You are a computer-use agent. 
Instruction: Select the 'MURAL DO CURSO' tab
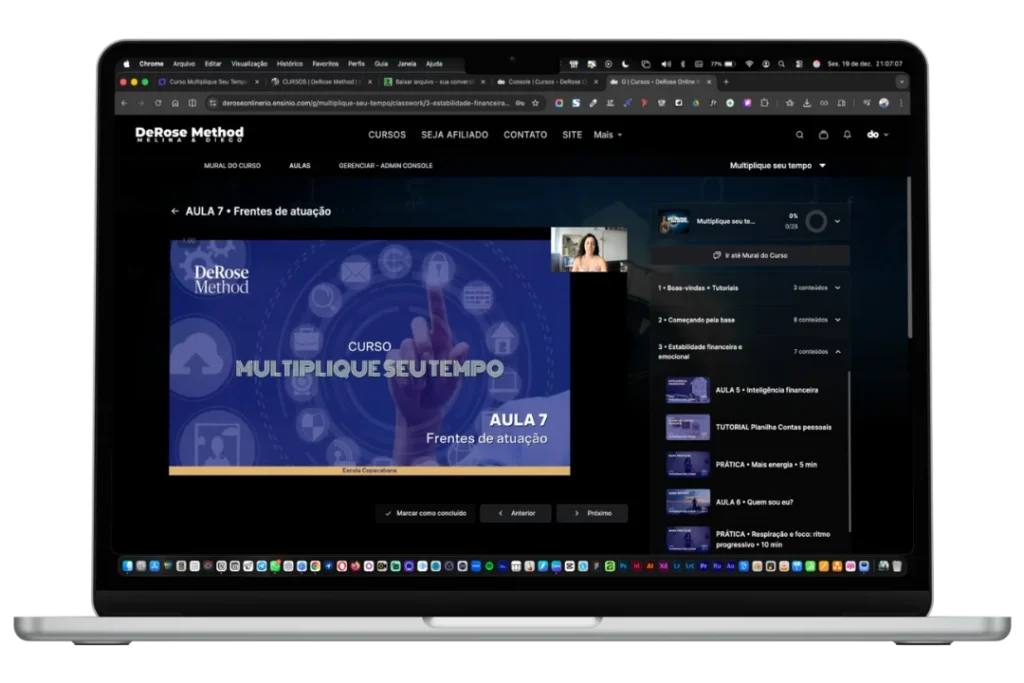coord(232,166)
